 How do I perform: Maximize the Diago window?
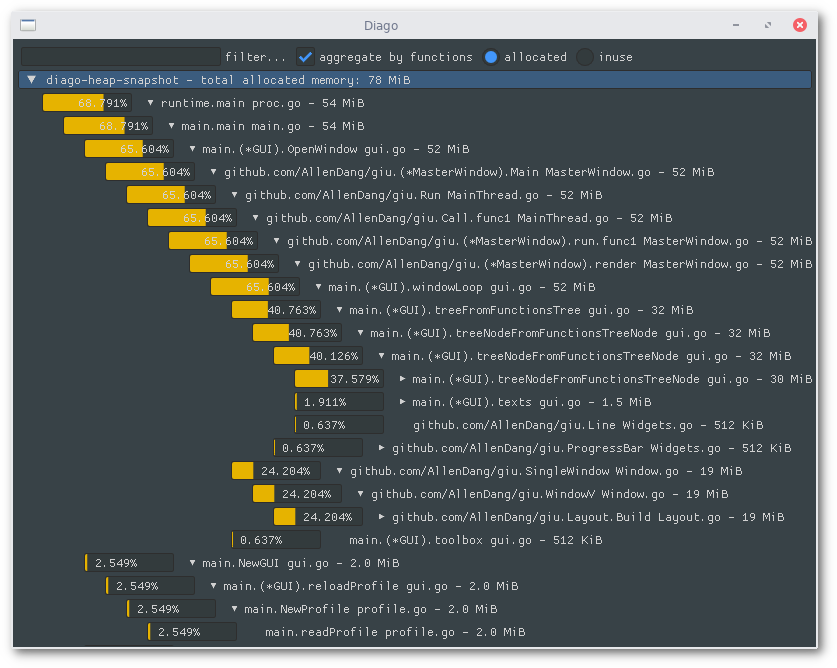coord(768,25)
